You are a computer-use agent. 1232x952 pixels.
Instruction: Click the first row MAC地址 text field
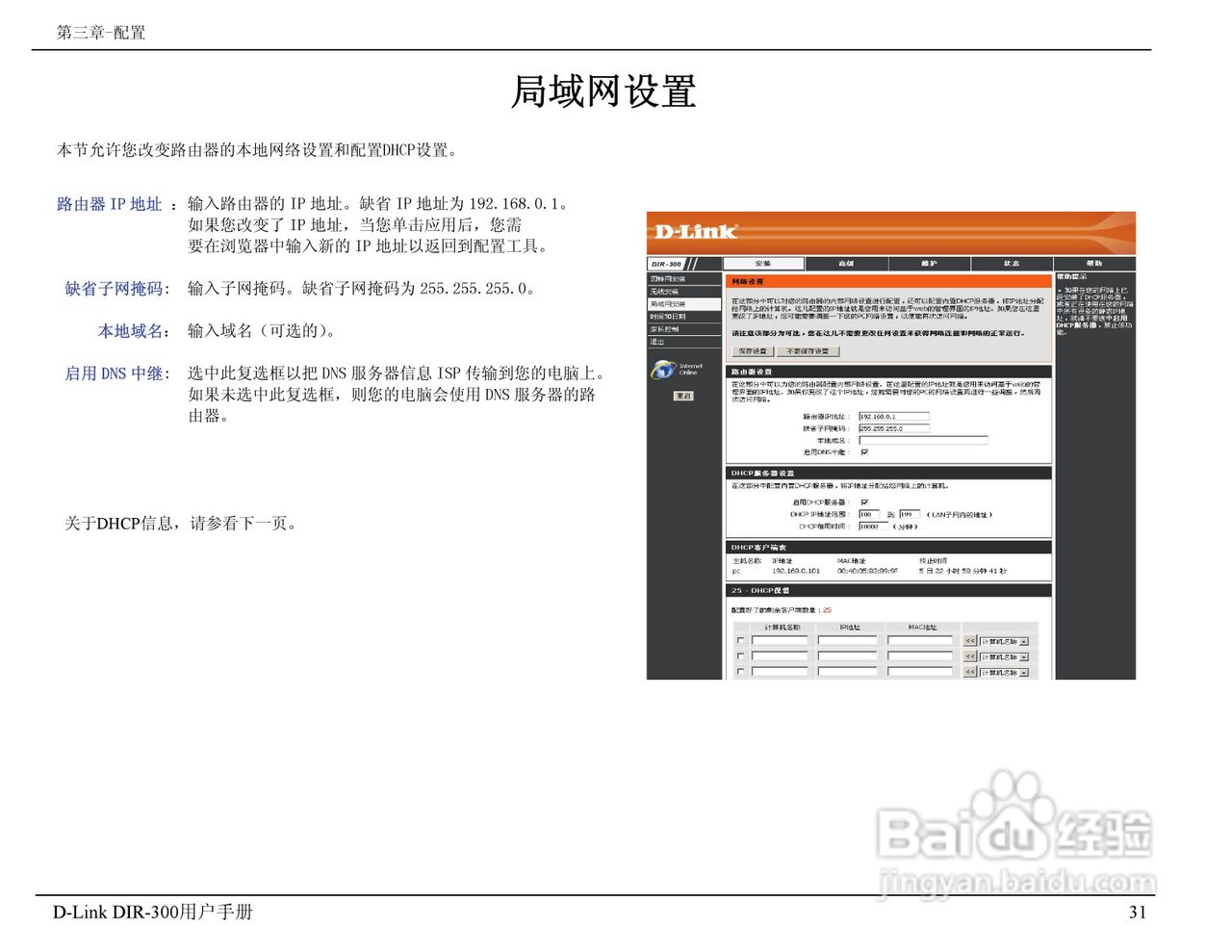point(919,640)
